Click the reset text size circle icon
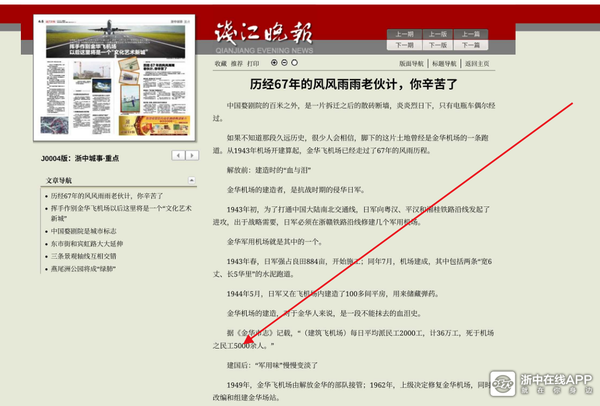 [x=294, y=62]
